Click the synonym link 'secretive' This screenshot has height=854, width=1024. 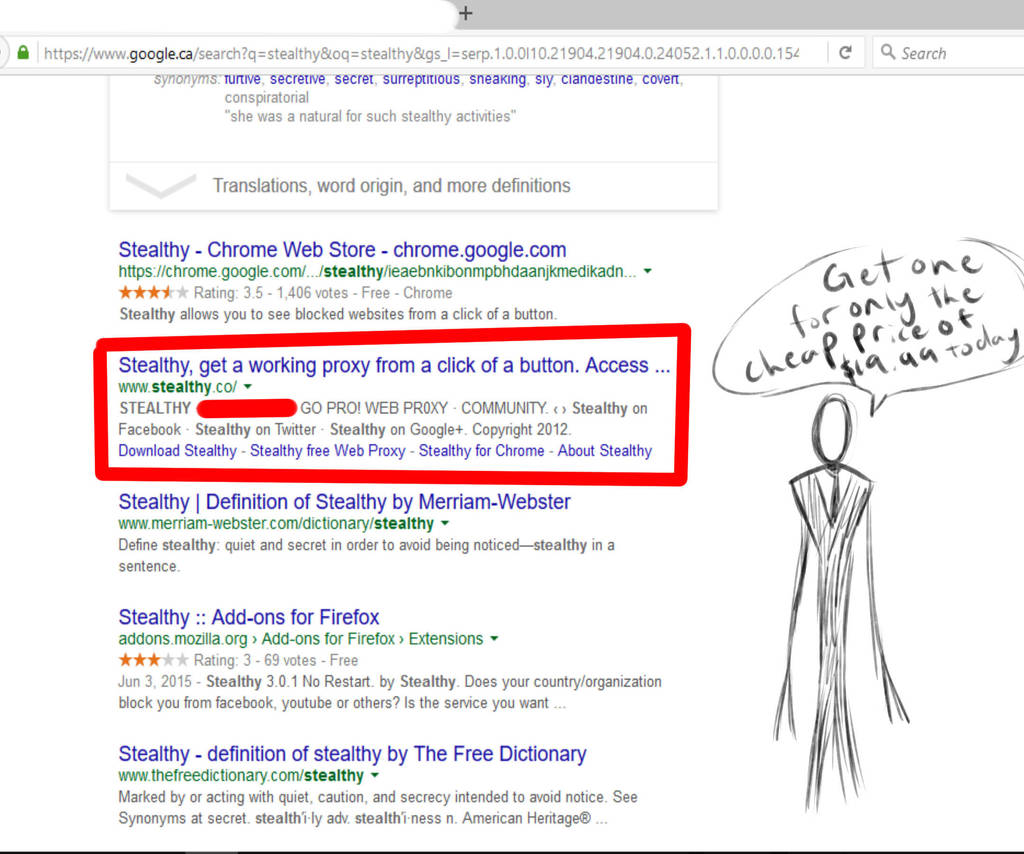point(297,80)
